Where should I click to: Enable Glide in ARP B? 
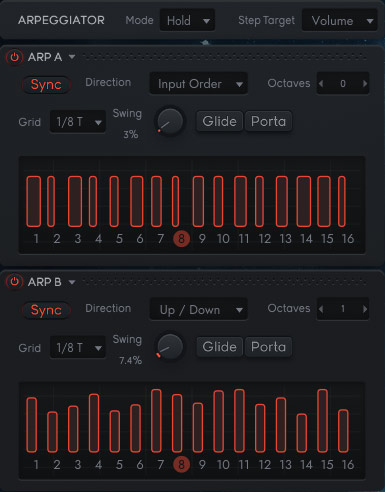tap(219, 347)
